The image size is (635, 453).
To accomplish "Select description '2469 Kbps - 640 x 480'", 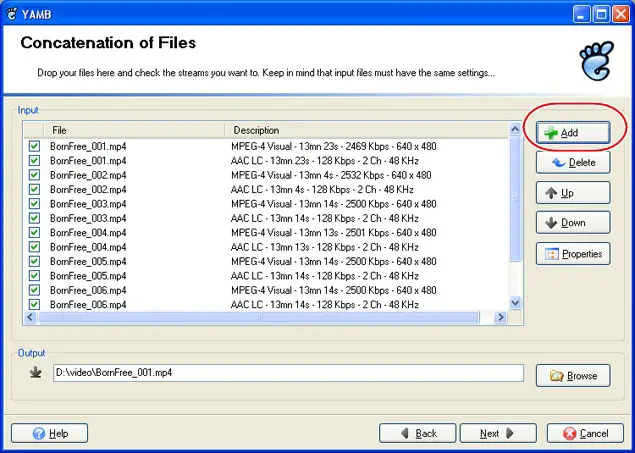I will point(391,146).
